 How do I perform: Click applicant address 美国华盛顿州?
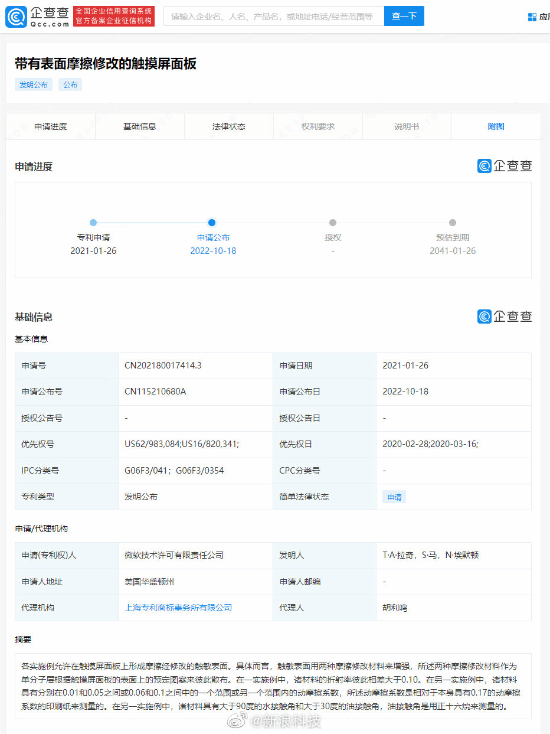click(149, 581)
